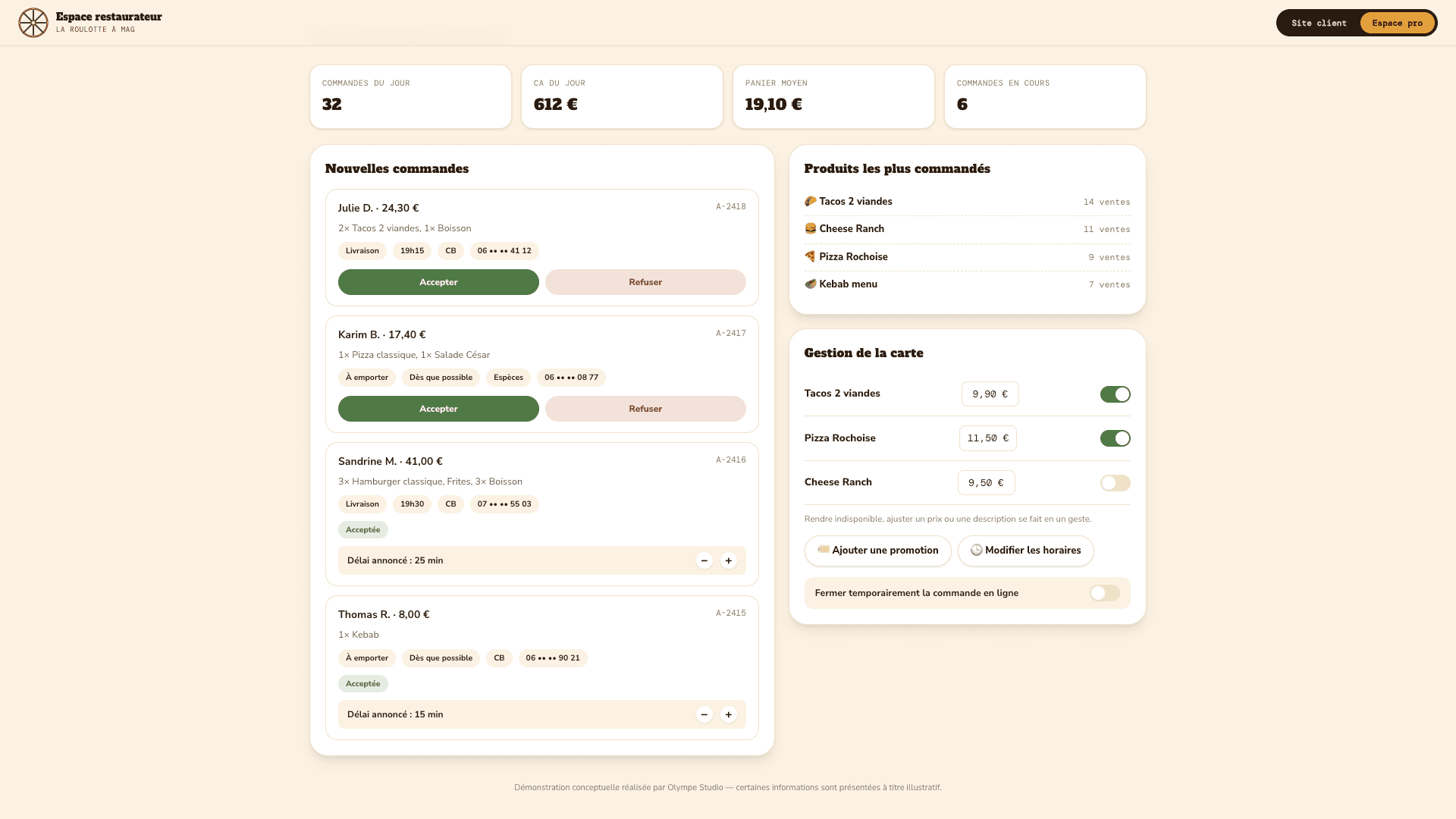Click order number A-2417

pos(731,333)
